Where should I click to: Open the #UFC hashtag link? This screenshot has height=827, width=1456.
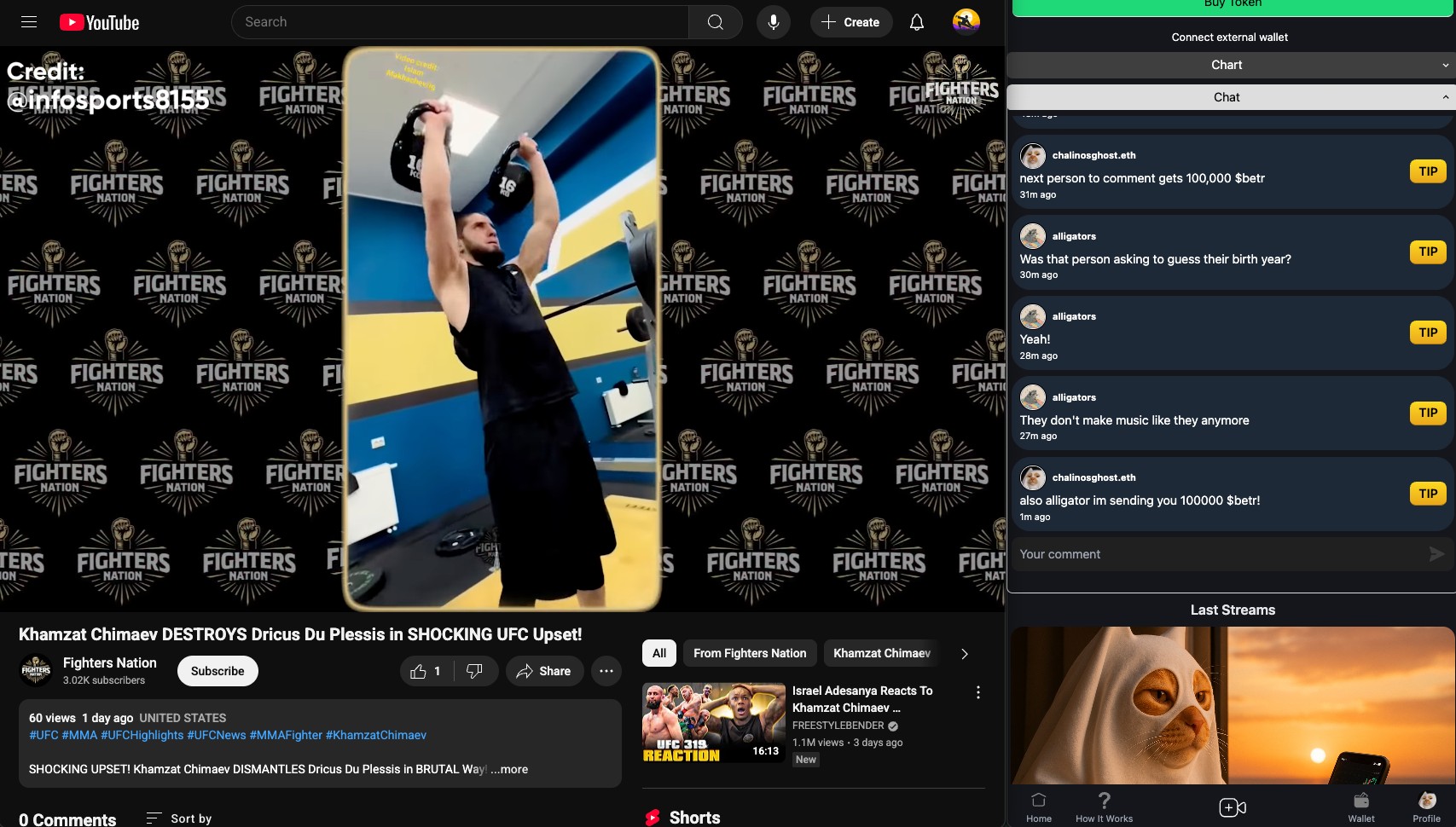(x=44, y=735)
